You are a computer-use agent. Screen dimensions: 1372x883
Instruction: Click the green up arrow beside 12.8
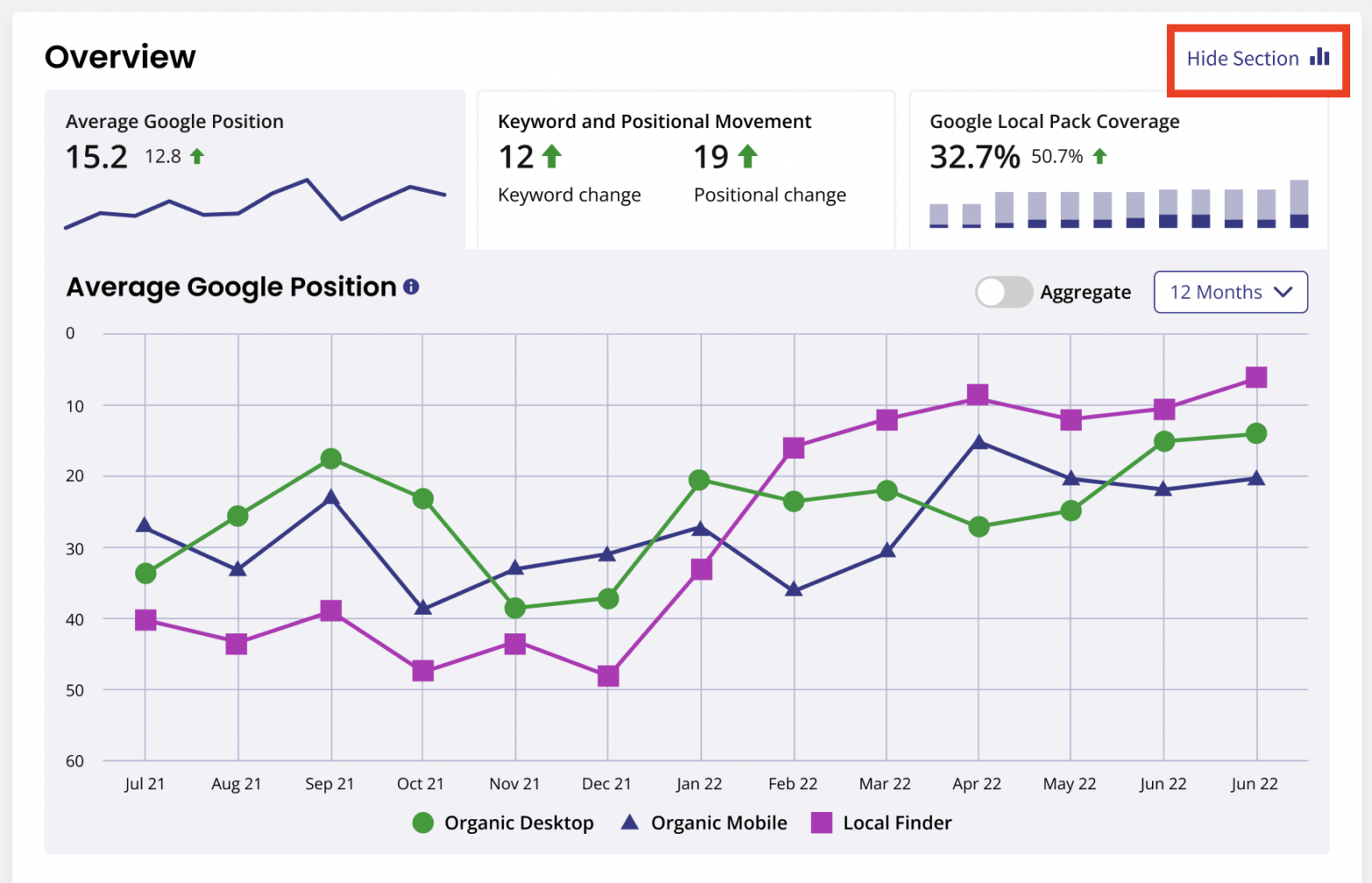(x=197, y=155)
